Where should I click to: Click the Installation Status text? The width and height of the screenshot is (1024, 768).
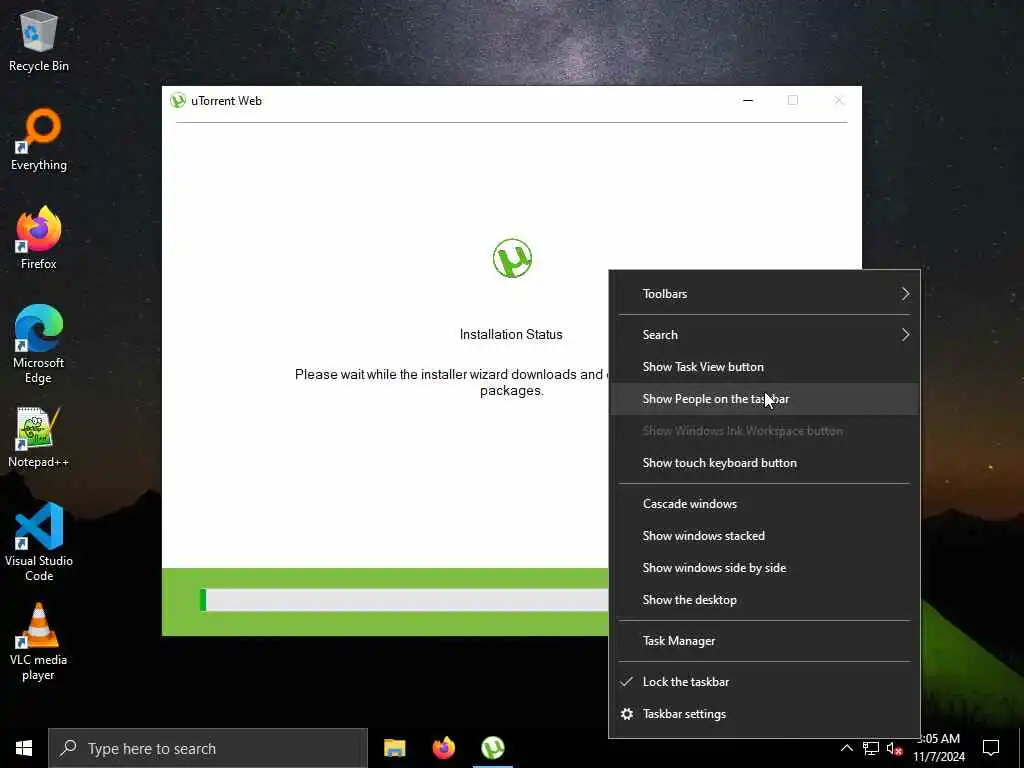coord(511,334)
